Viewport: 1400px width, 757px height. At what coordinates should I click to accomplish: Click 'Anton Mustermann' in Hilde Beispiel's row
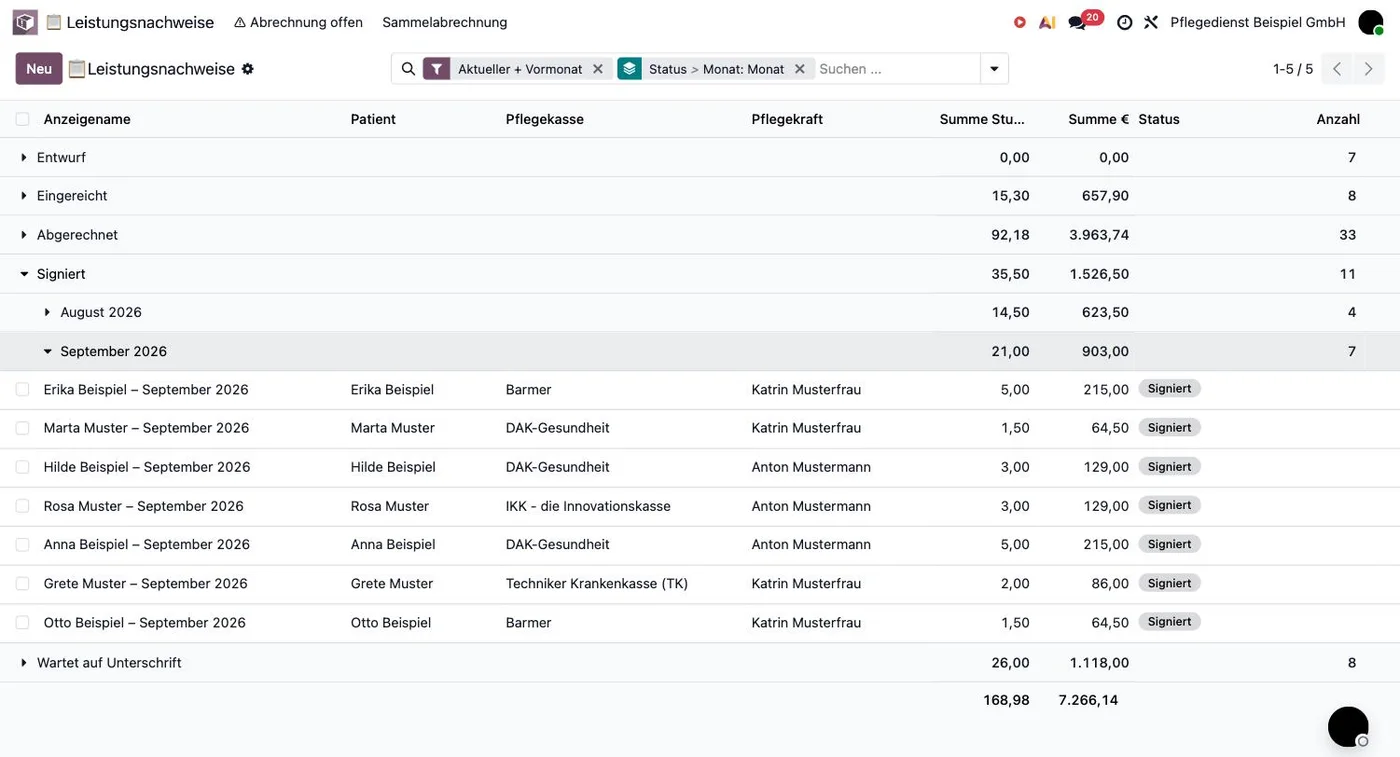(x=811, y=467)
